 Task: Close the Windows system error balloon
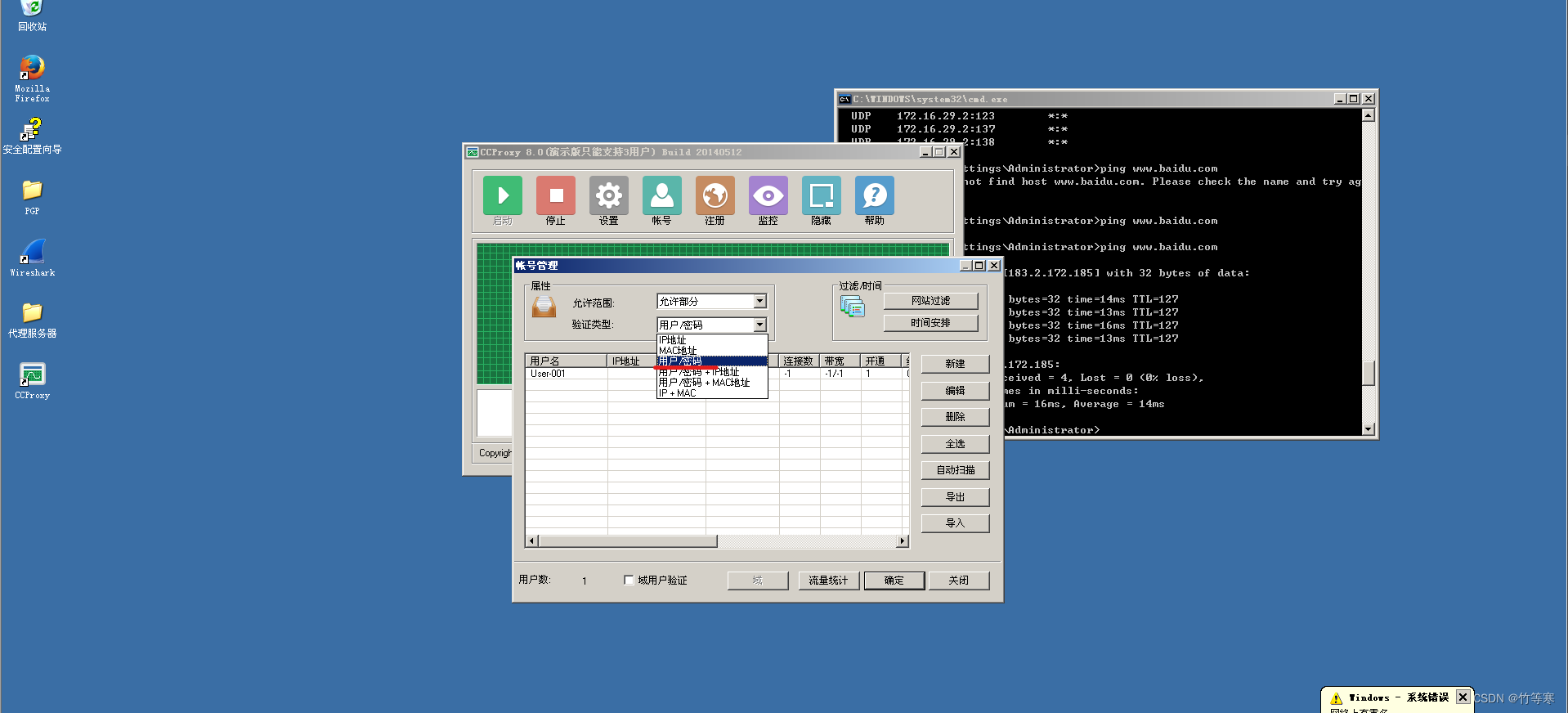click(1463, 697)
